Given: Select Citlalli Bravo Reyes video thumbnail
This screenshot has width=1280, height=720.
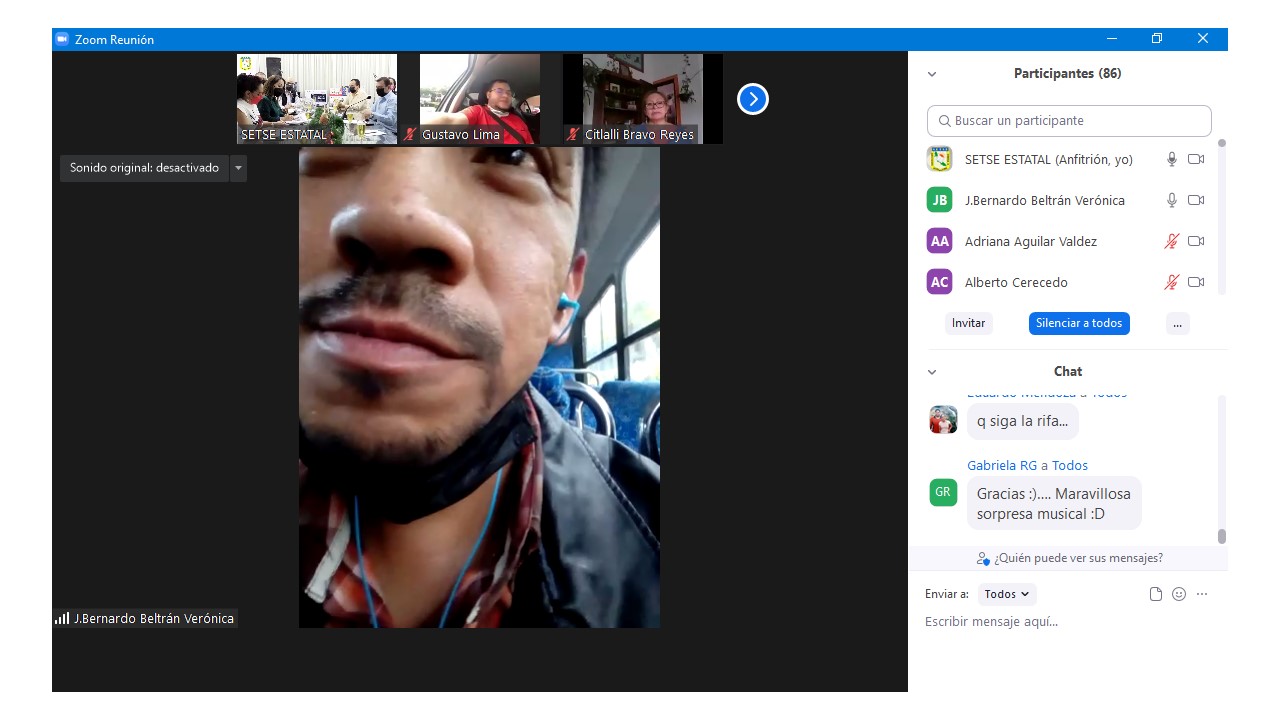Looking at the screenshot, I should [643, 99].
